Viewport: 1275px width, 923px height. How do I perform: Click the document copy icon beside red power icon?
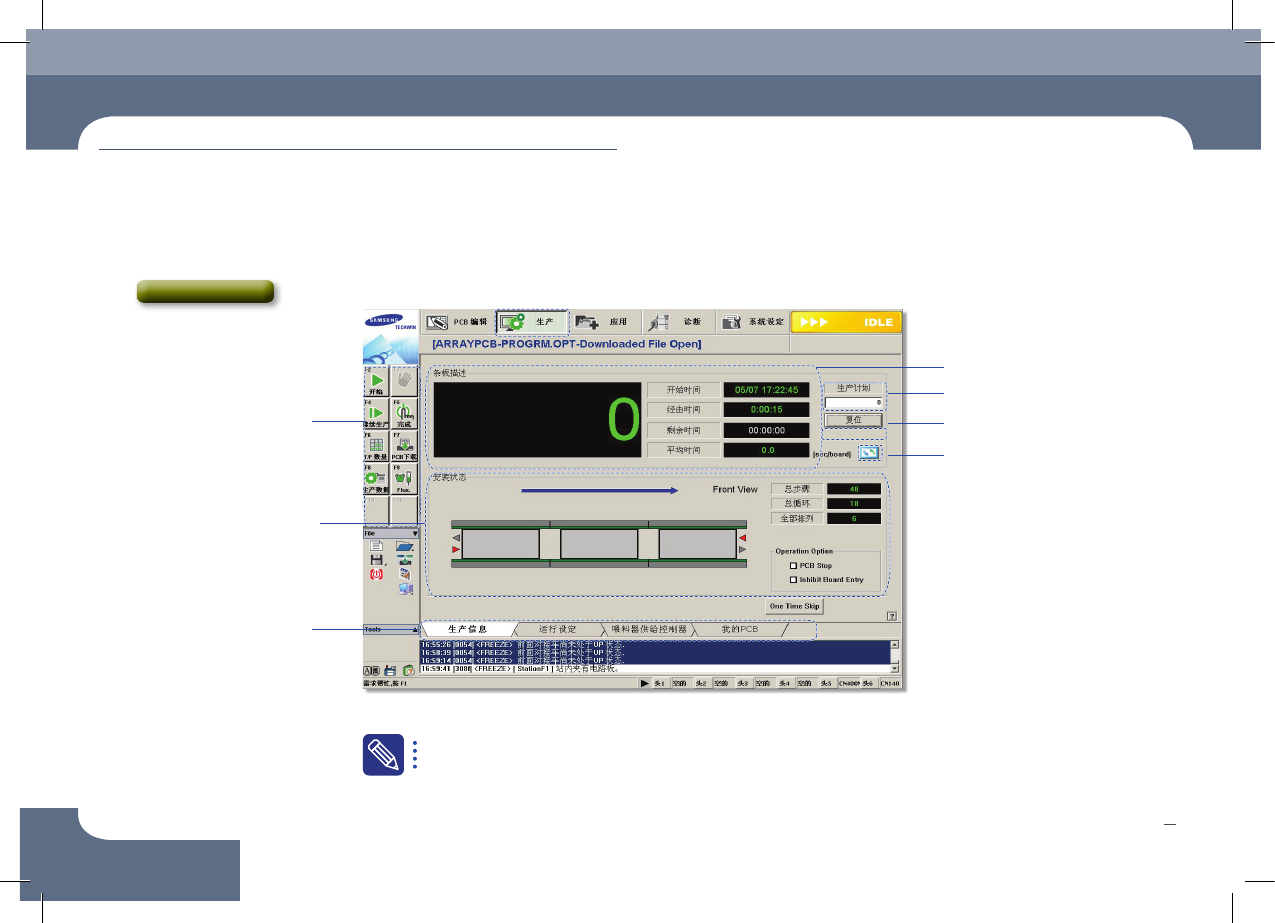[404, 575]
